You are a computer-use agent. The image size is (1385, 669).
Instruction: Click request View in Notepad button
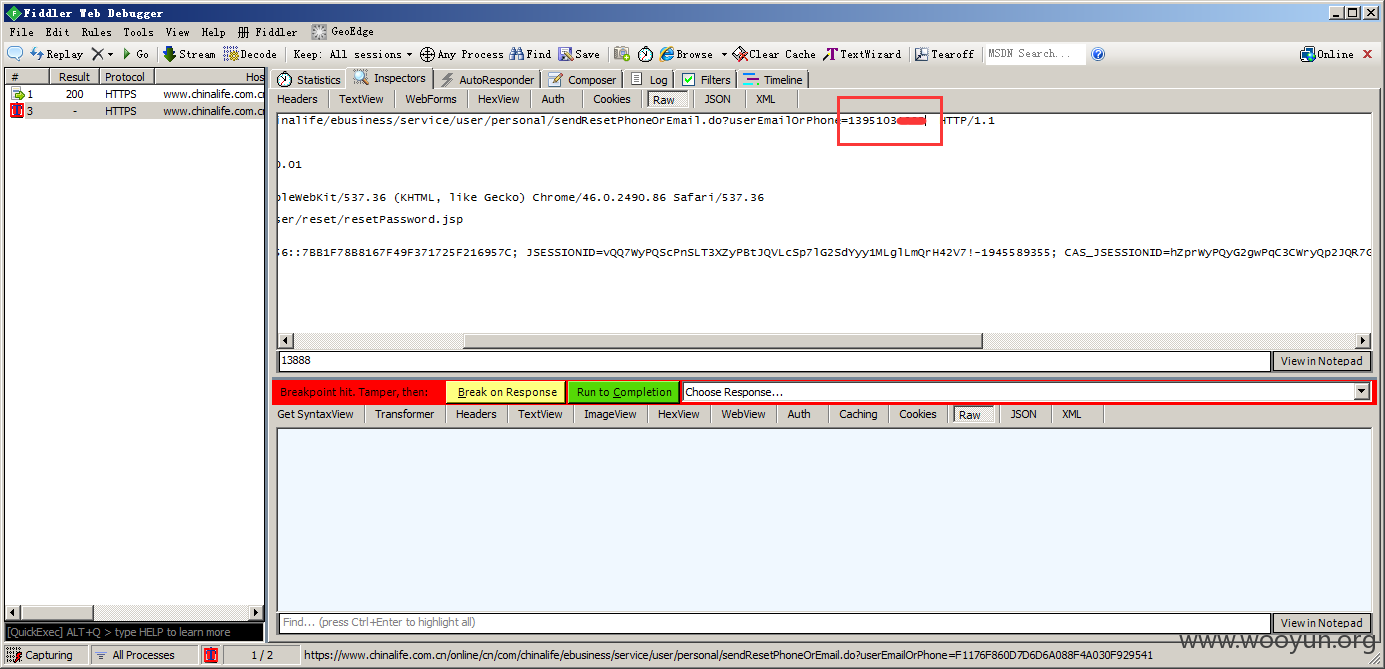(1321, 361)
